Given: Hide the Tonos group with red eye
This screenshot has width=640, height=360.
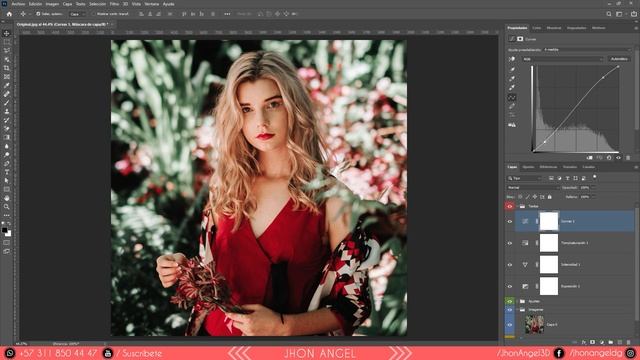Looking at the screenshot, I should coord(509,206).
